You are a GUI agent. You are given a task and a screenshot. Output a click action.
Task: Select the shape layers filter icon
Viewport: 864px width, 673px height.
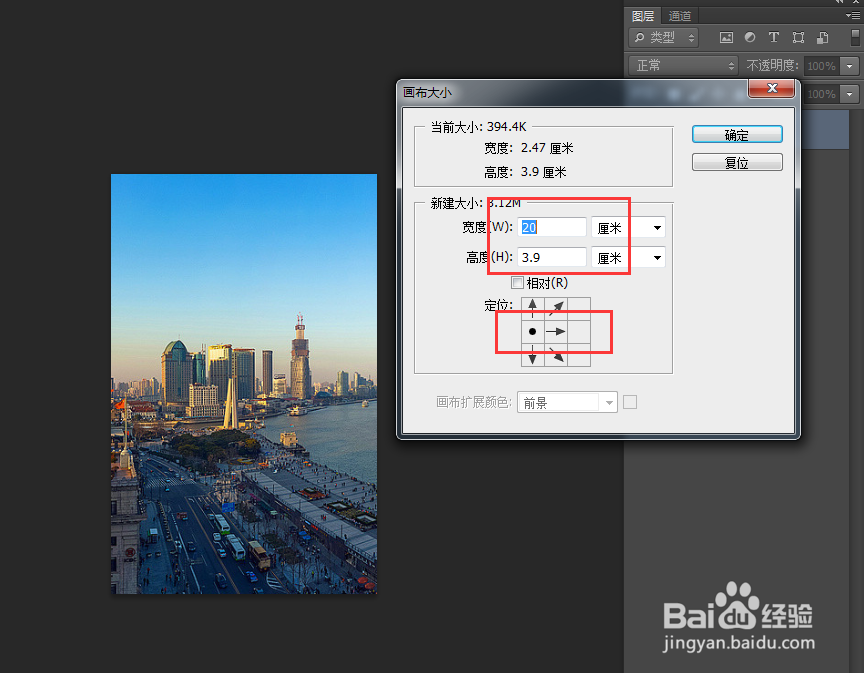click(797, 37)
